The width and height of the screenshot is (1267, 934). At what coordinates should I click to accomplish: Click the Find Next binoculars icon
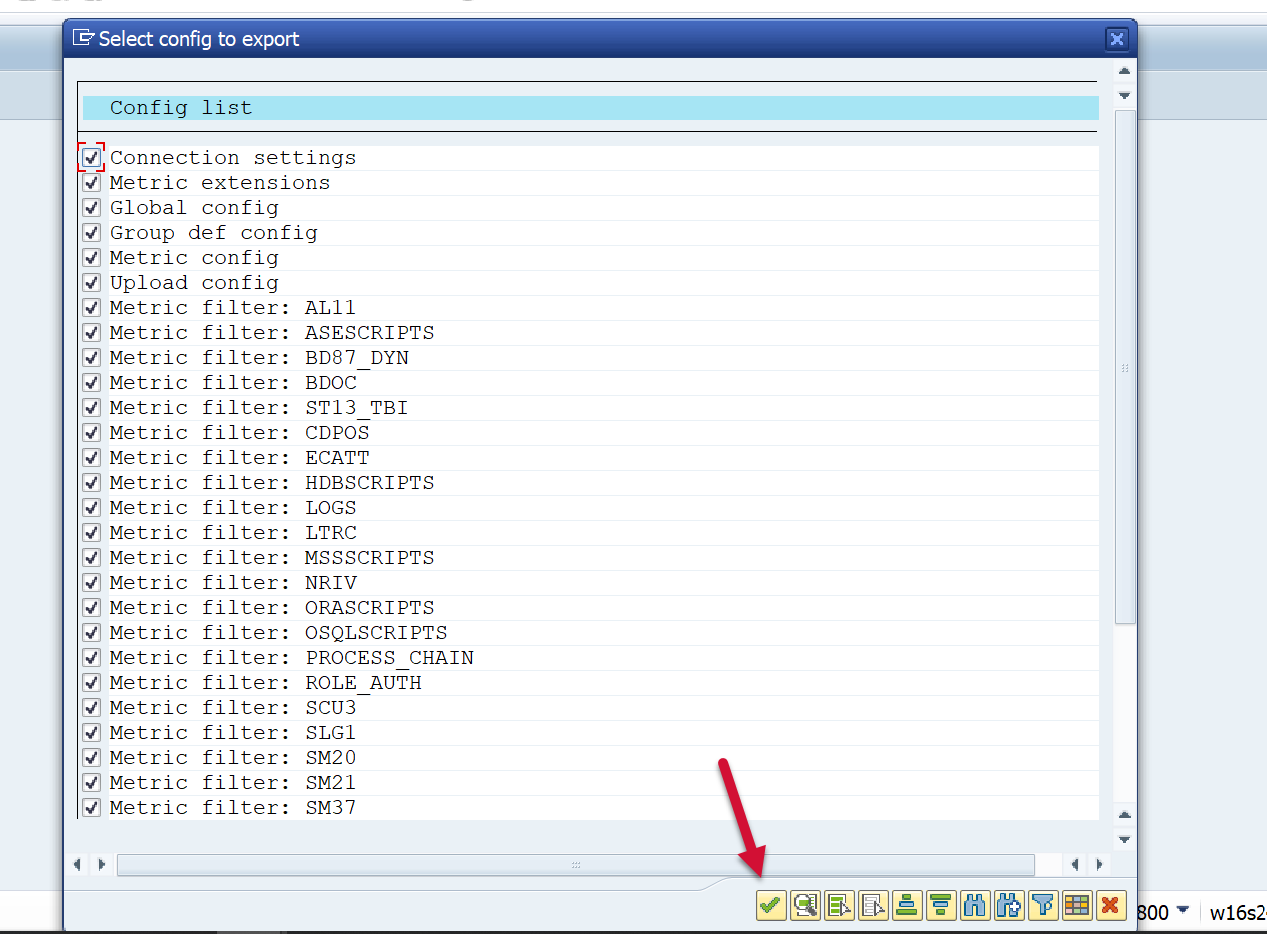pyautogui.click(x=1009, y=905)
